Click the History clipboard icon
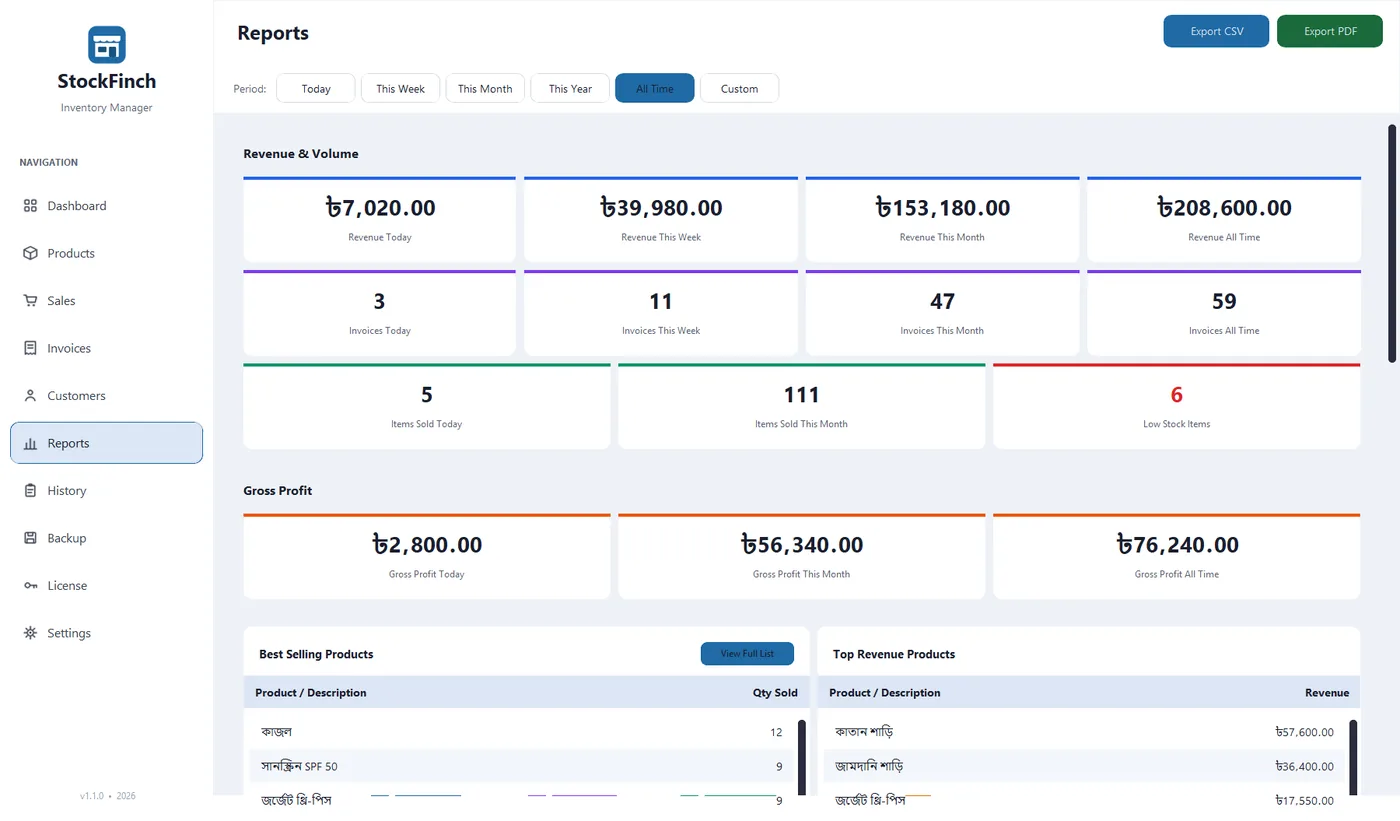Screen dimensions: 1400x821 coord(30,491)
